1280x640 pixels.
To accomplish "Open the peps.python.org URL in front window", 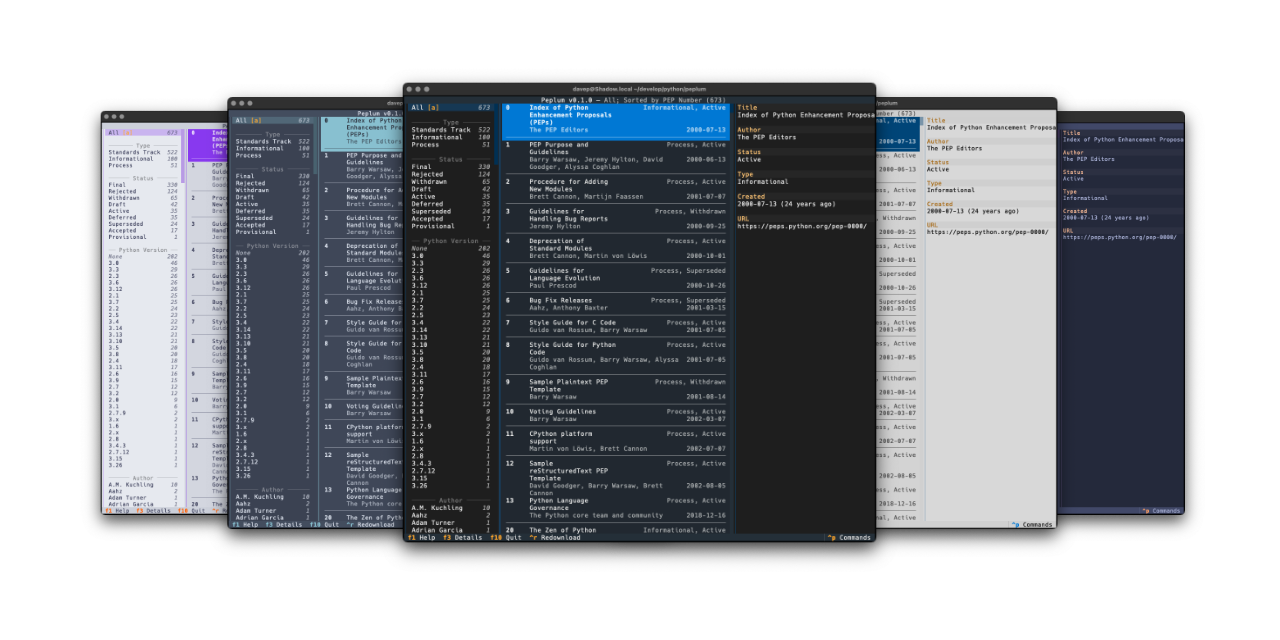I will (x=804, y=227).
